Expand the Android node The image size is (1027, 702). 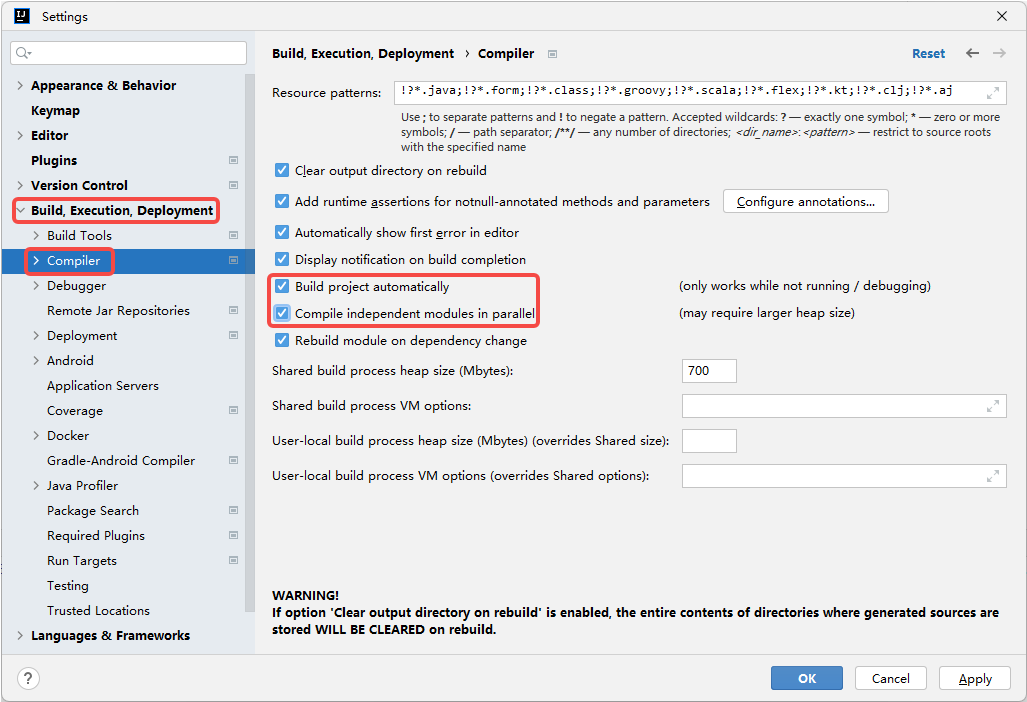36,360
